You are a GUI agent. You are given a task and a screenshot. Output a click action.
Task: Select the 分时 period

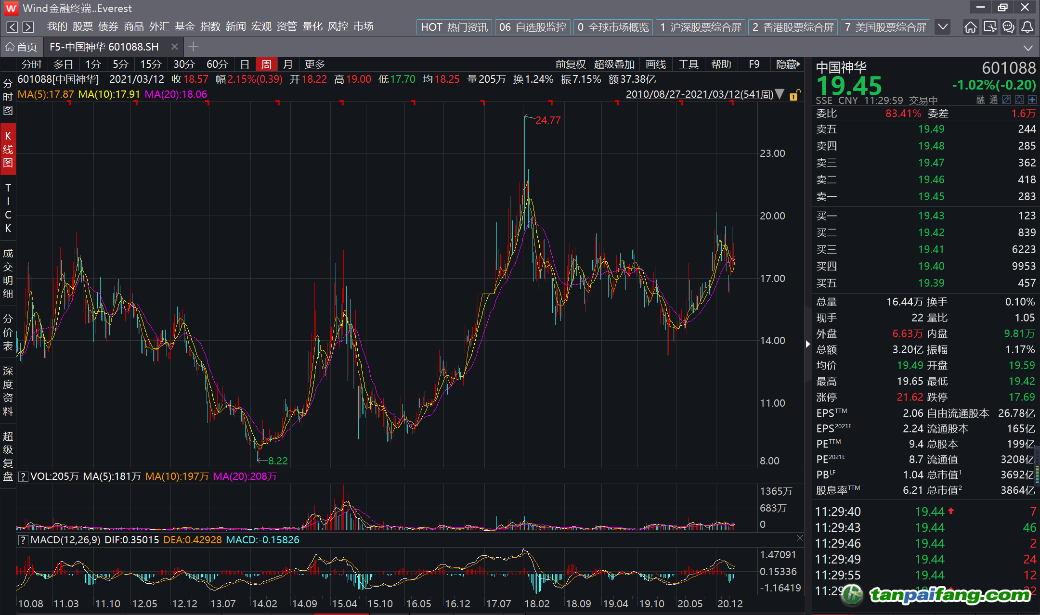coord(32,64)
